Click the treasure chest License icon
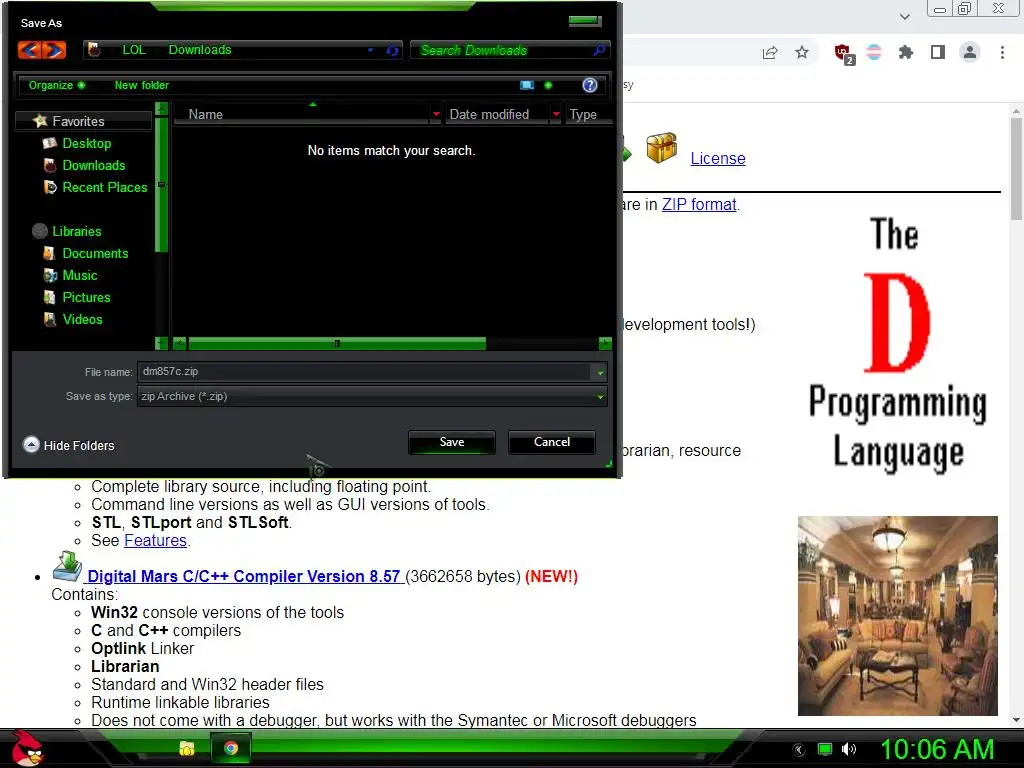 662,148
